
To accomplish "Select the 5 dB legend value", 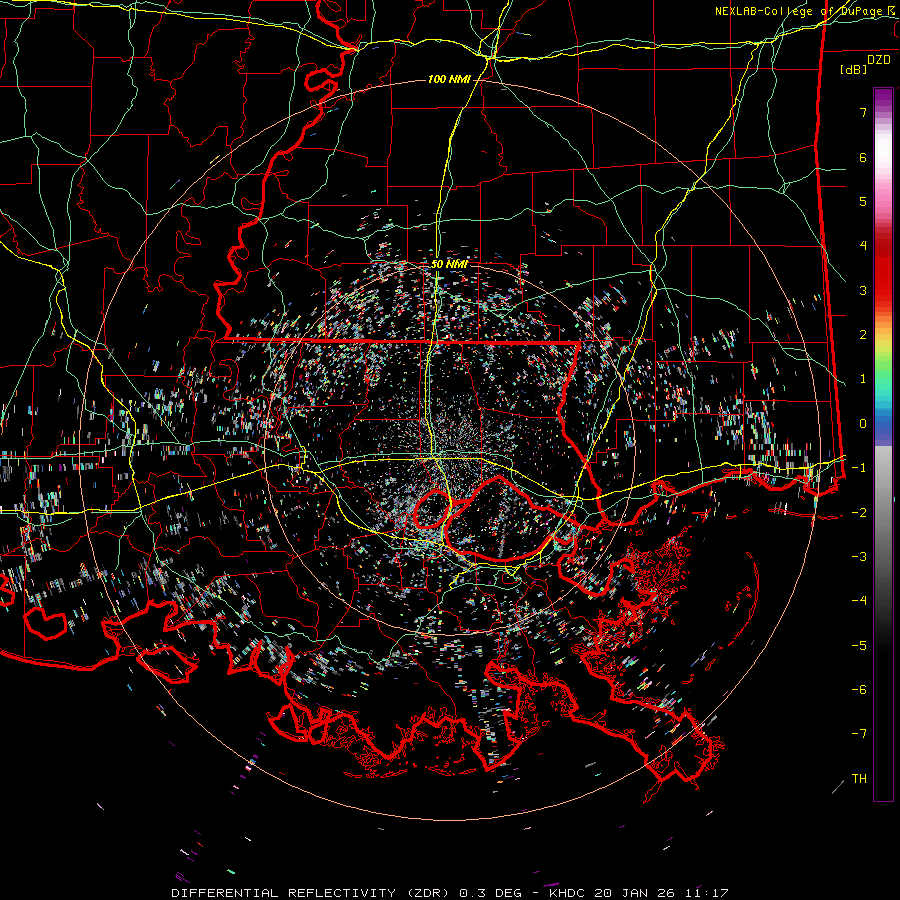I will (863, 201).
